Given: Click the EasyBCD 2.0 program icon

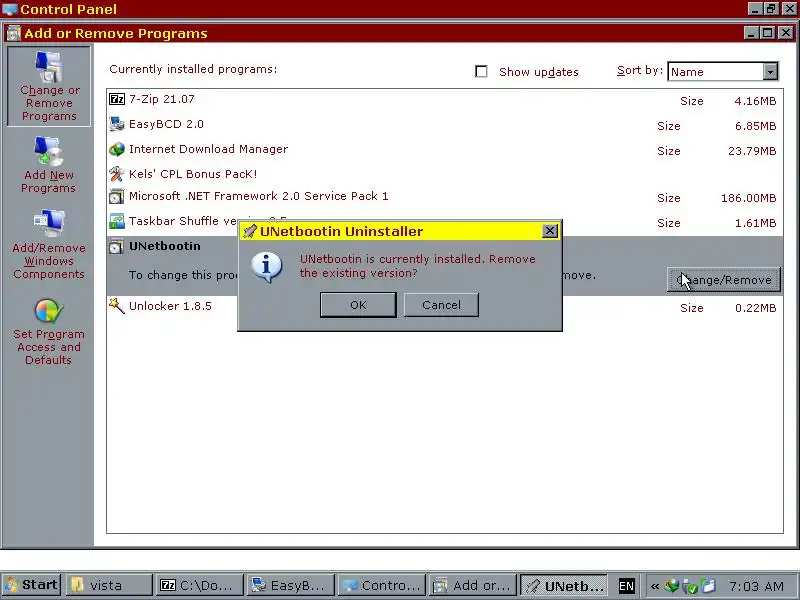Looking at the screenshot, I should tap(117, 124).
